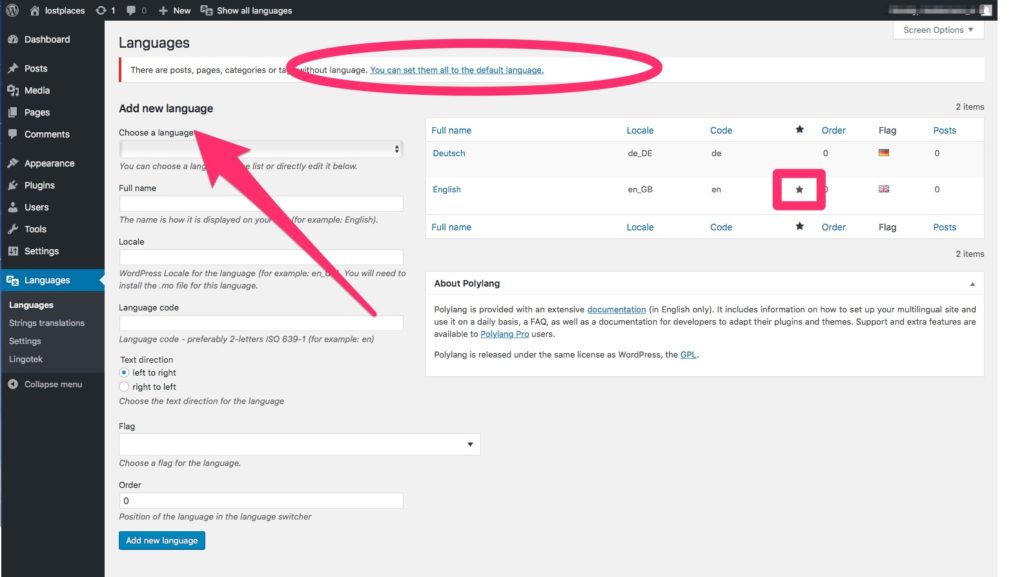
Task: Open the comments bubble icon in admin bar
Action: (131, 10)
